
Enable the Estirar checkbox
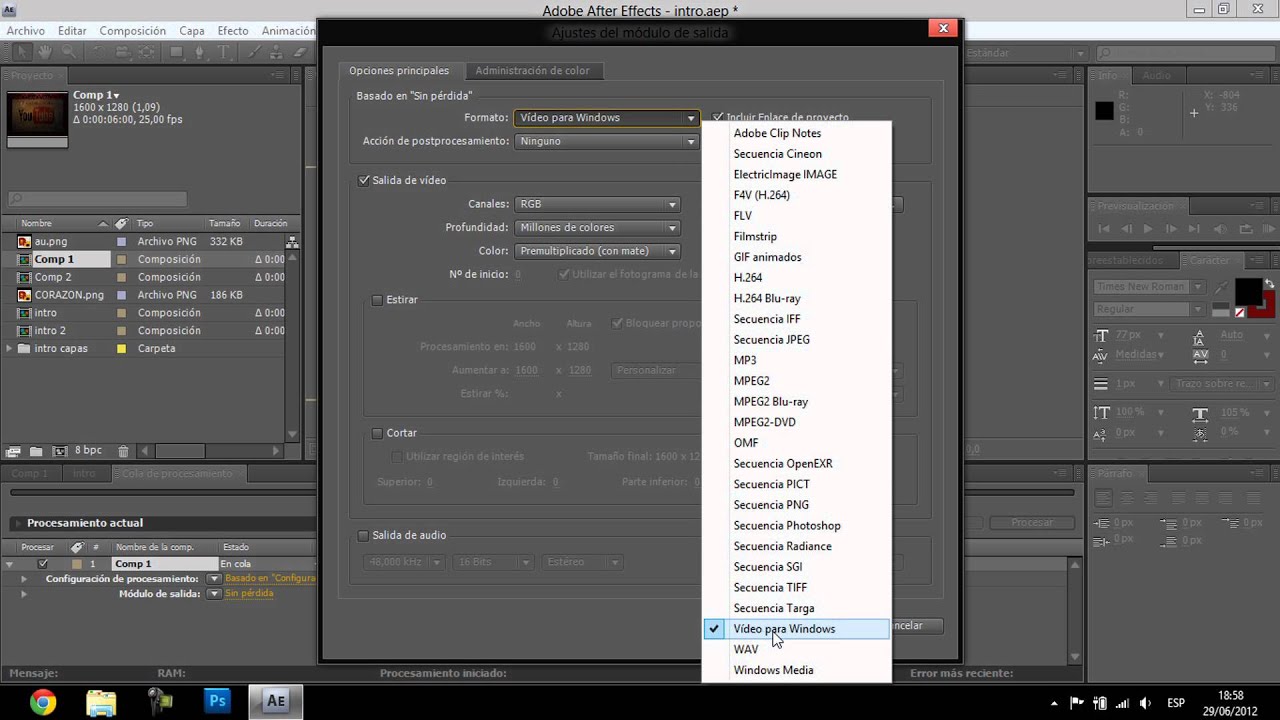pos(377,300)
